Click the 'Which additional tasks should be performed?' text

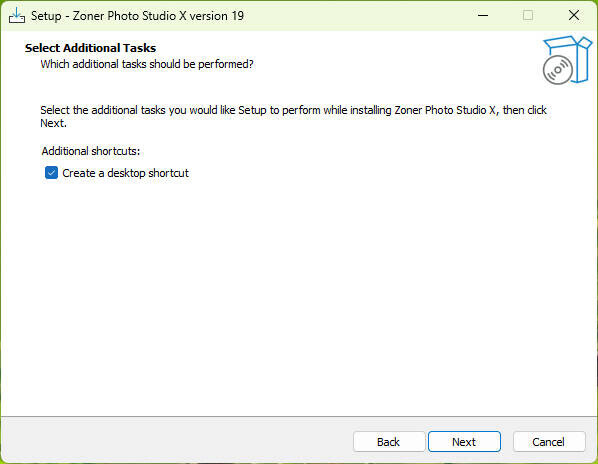click(147, 64)
